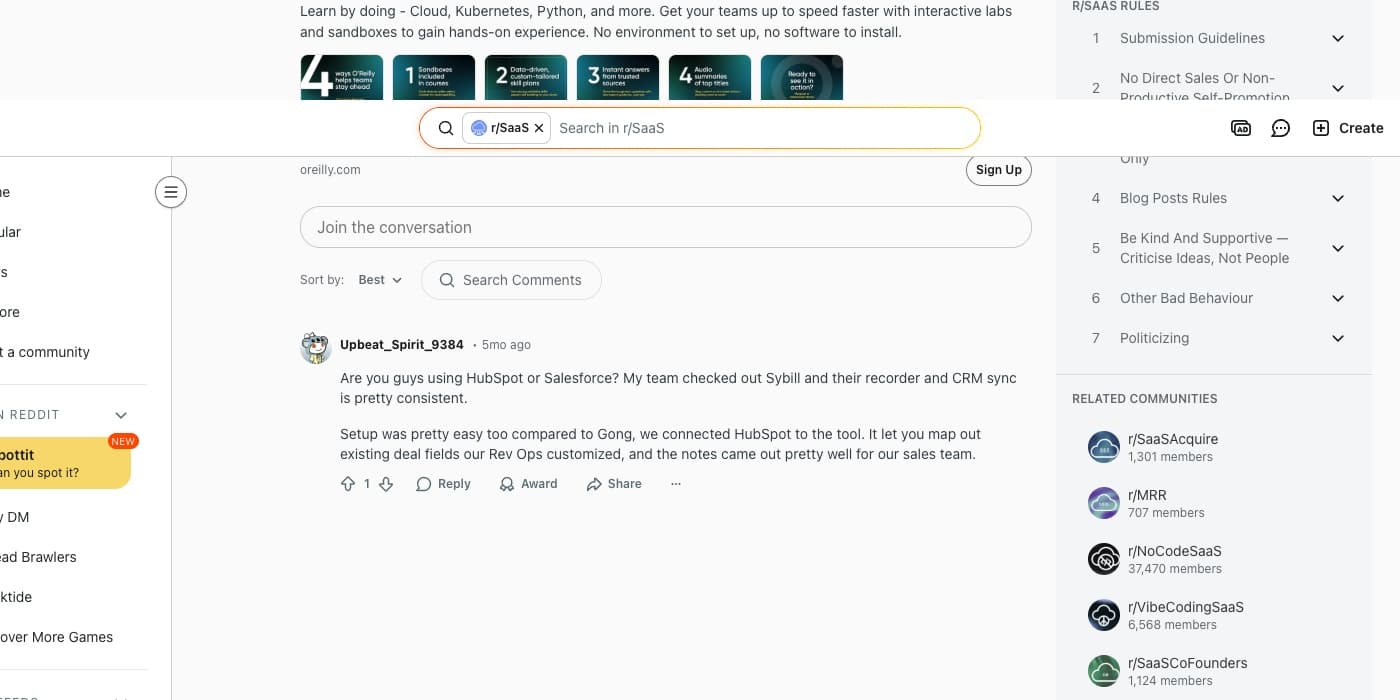Open the 'Can you spot it?' game card
This screenshot has height=700, width=1400.
point(65,463)
